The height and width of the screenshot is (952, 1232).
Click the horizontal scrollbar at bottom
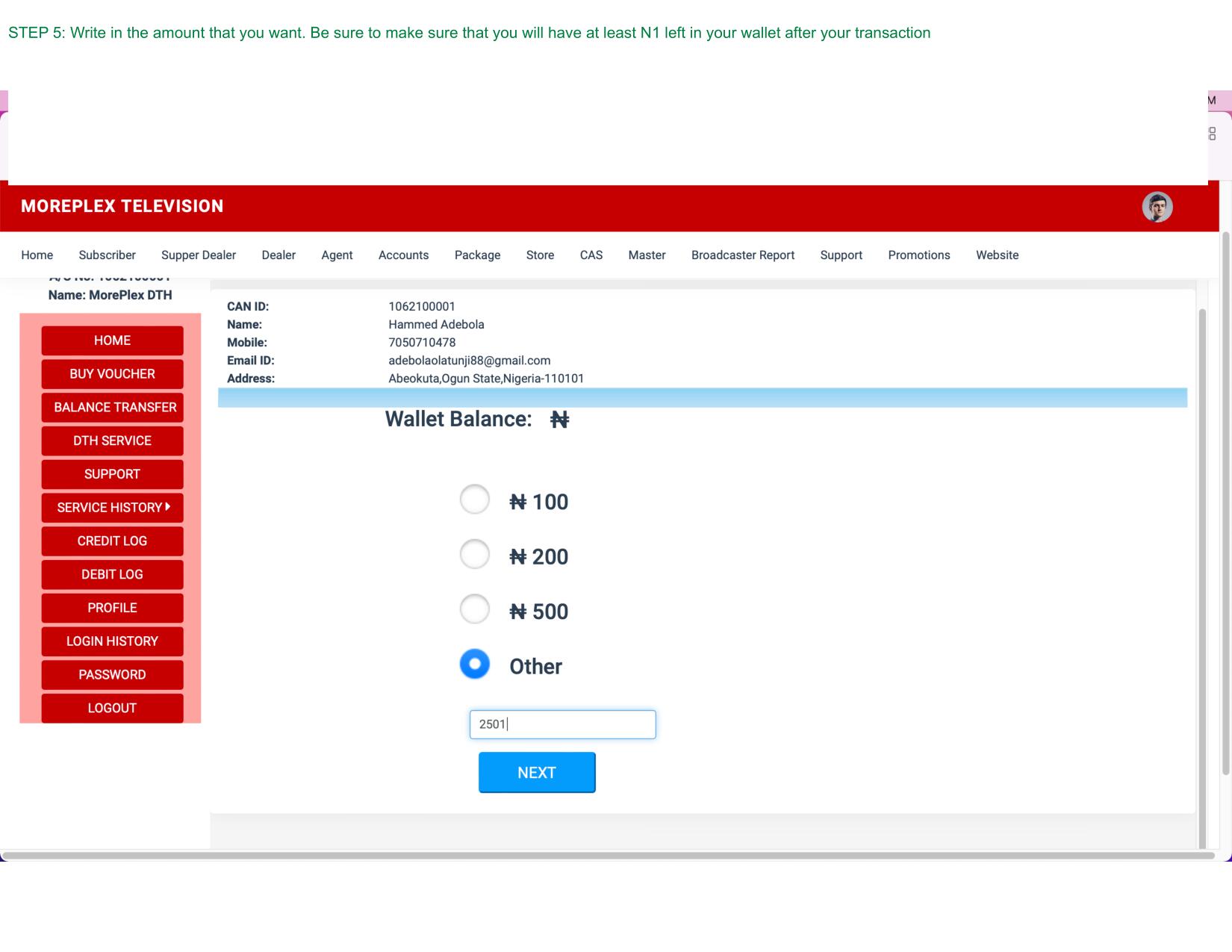click(609, 856)
